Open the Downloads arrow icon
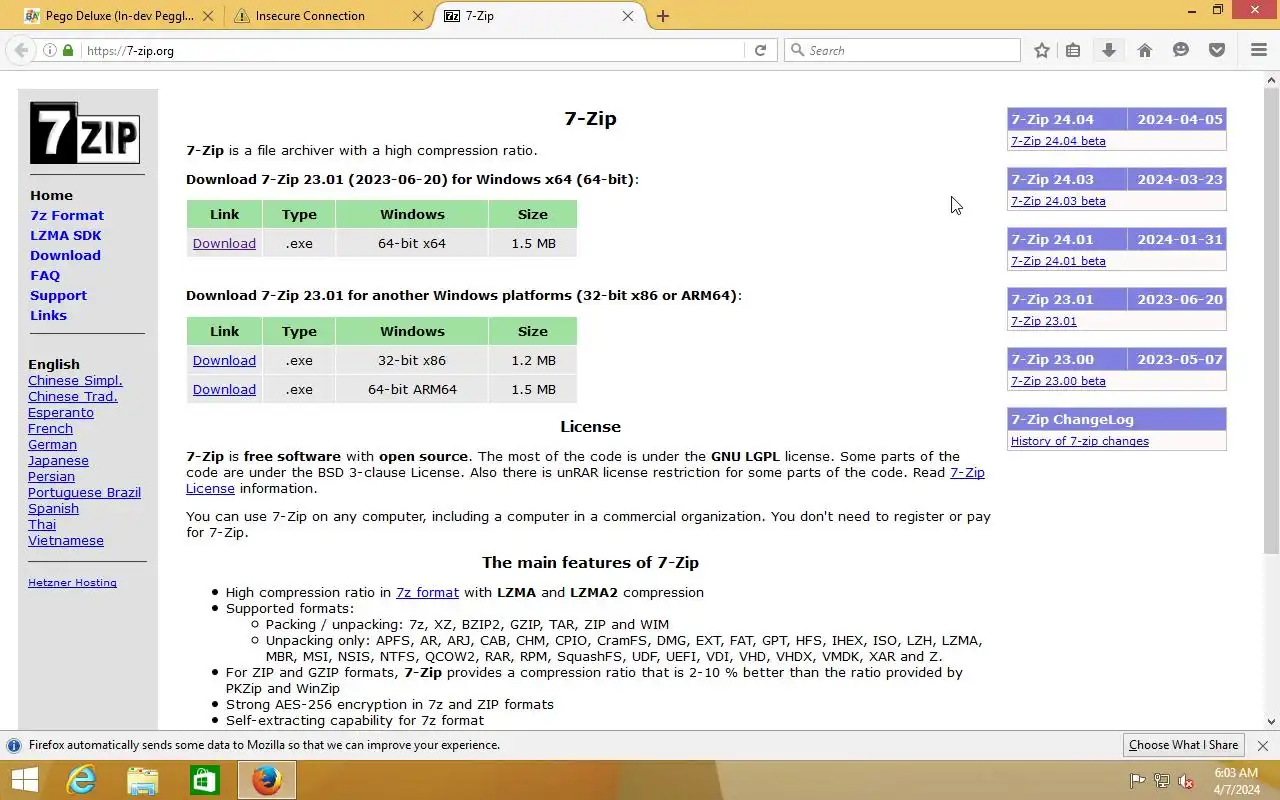Viewport: 1280px width, 800px height. (1109, 50)
